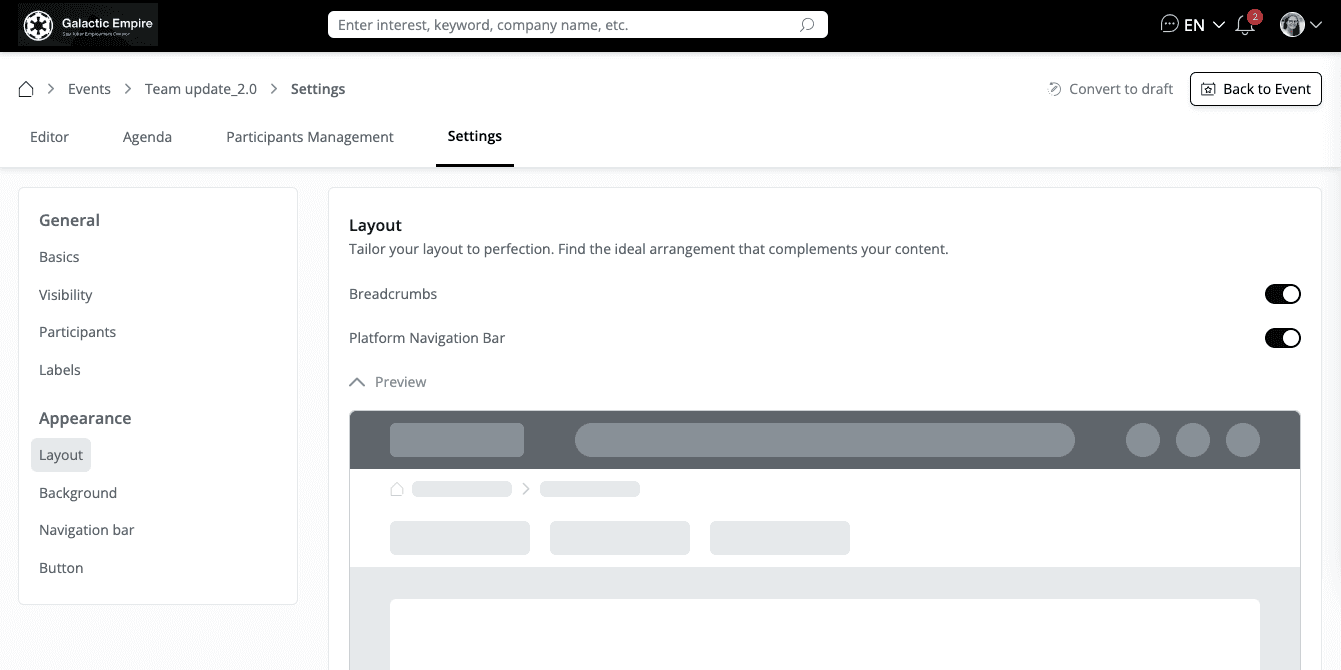This screenshot has width=1341, height=670.
Task: Open the chat language bubble icon
Action: [1169, 24]
